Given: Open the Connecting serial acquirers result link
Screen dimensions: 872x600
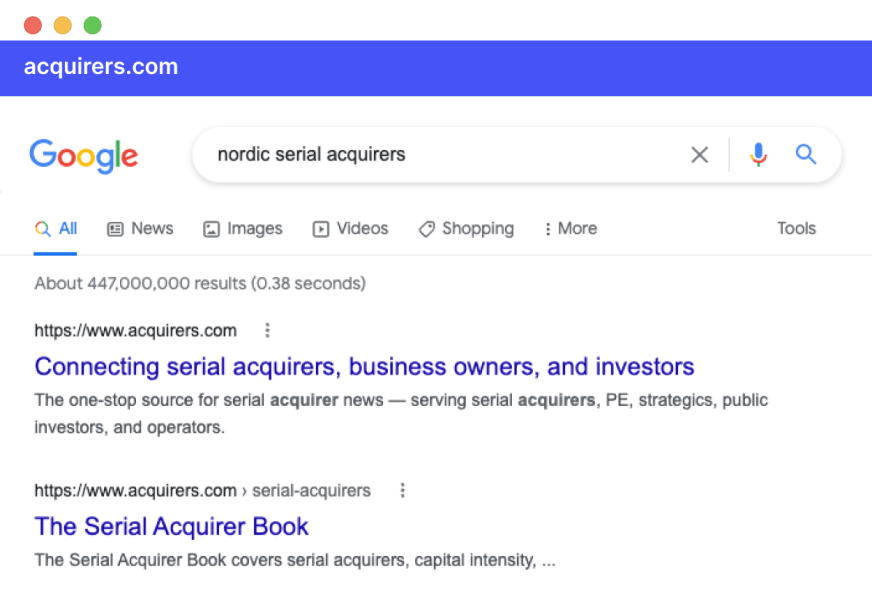Looking at the screenshot, I should pos(364,367).
